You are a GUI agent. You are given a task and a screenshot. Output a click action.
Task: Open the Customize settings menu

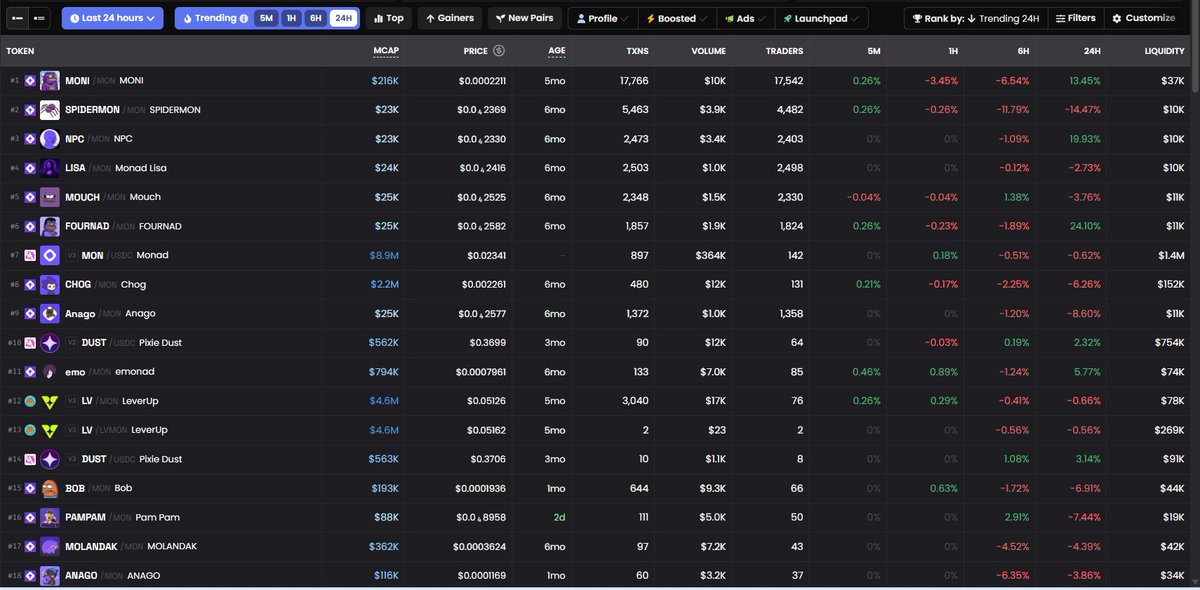click(x=1143, y=18)
